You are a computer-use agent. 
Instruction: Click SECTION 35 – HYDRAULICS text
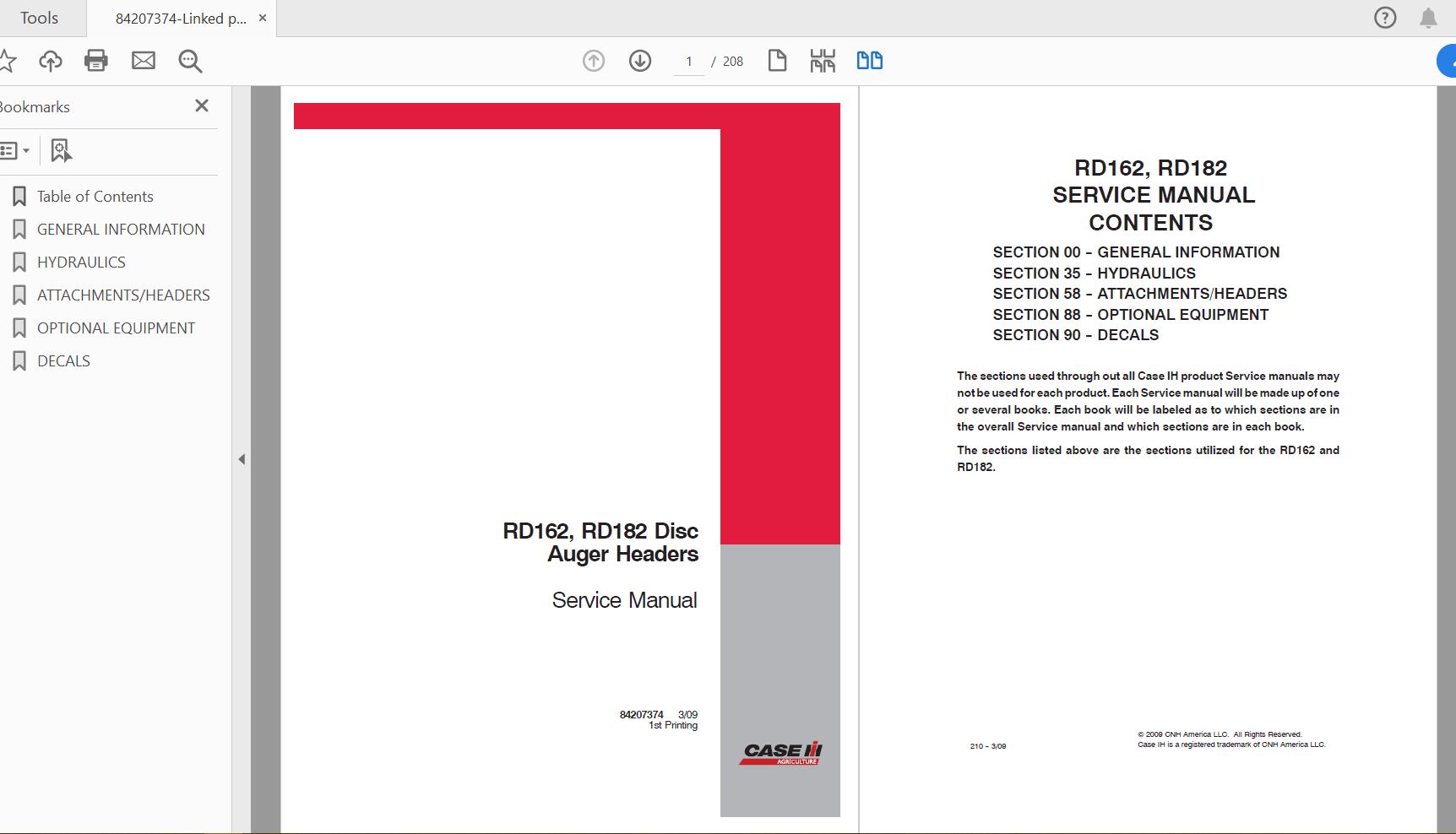(1094, 273)
